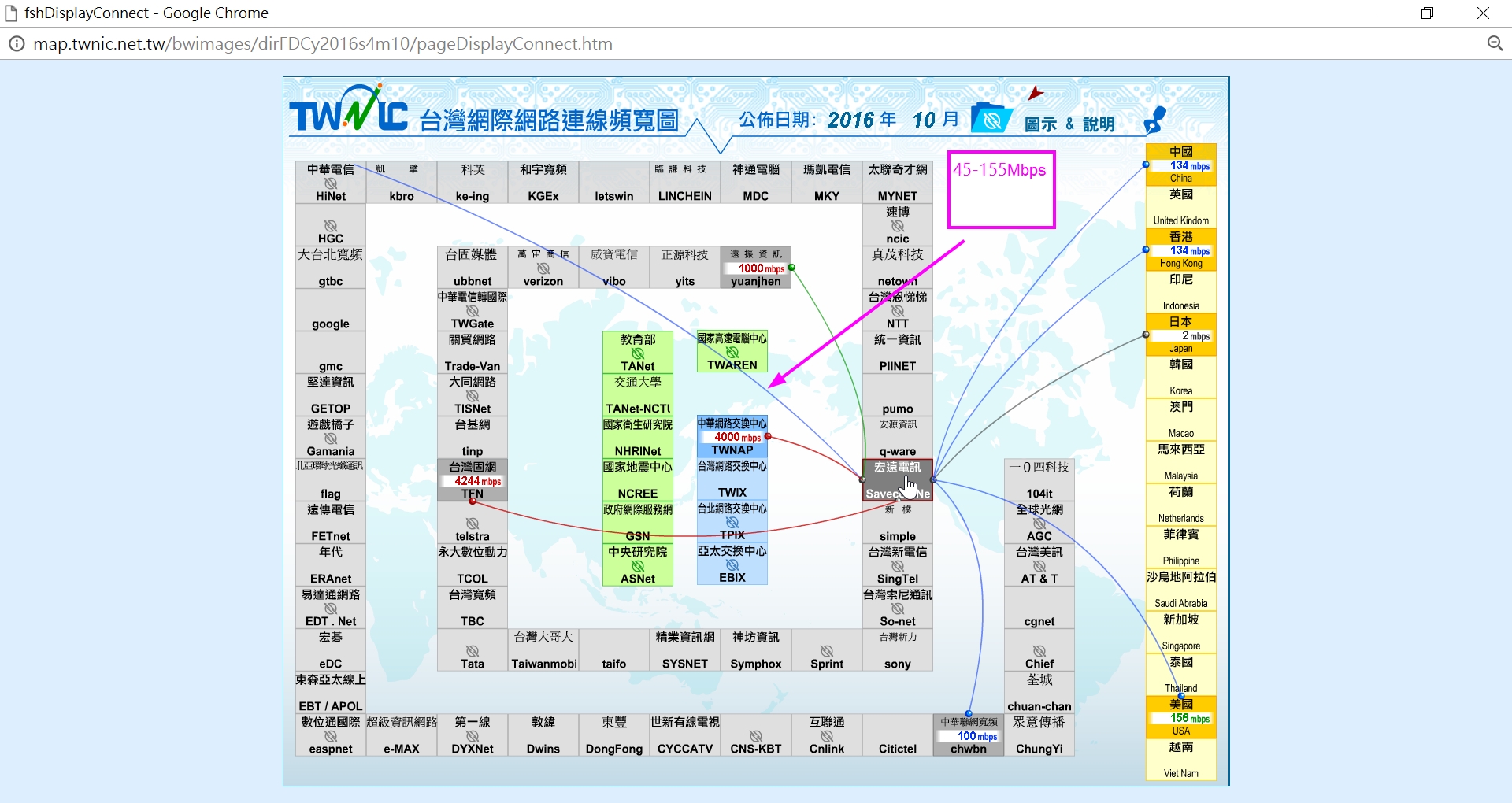The width and height of the screenshot is (1512, 803).
Task: Select the Indonesia country cell
Action: coord(1181,292)
